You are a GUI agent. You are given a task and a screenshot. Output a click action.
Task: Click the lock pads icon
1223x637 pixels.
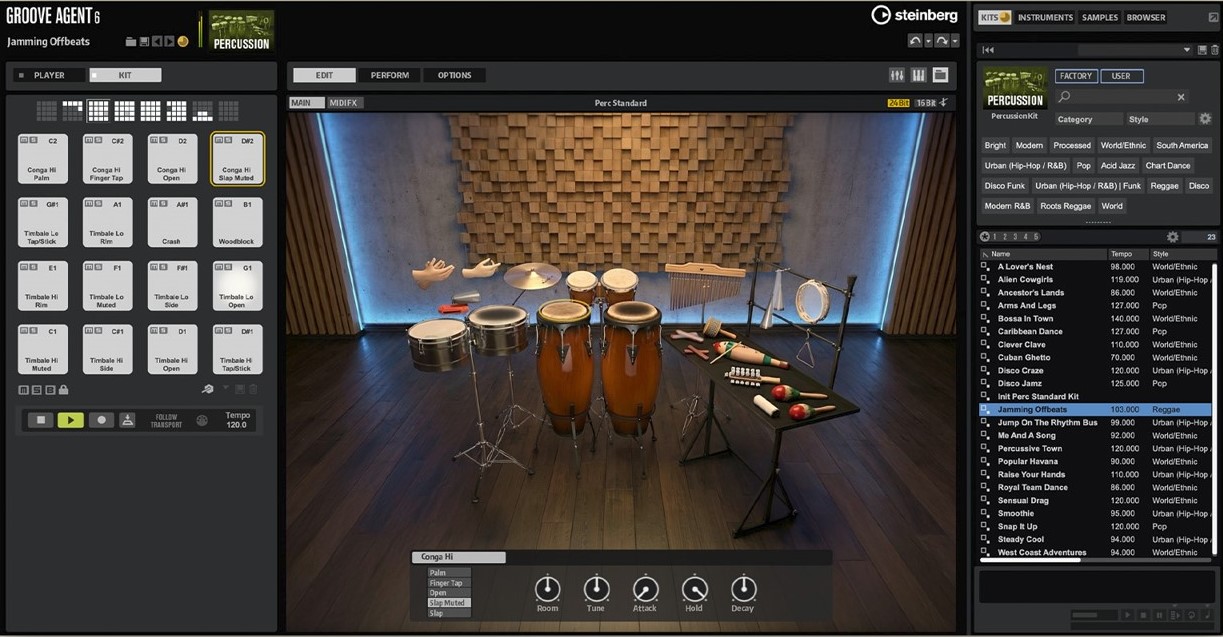(63, 389)
